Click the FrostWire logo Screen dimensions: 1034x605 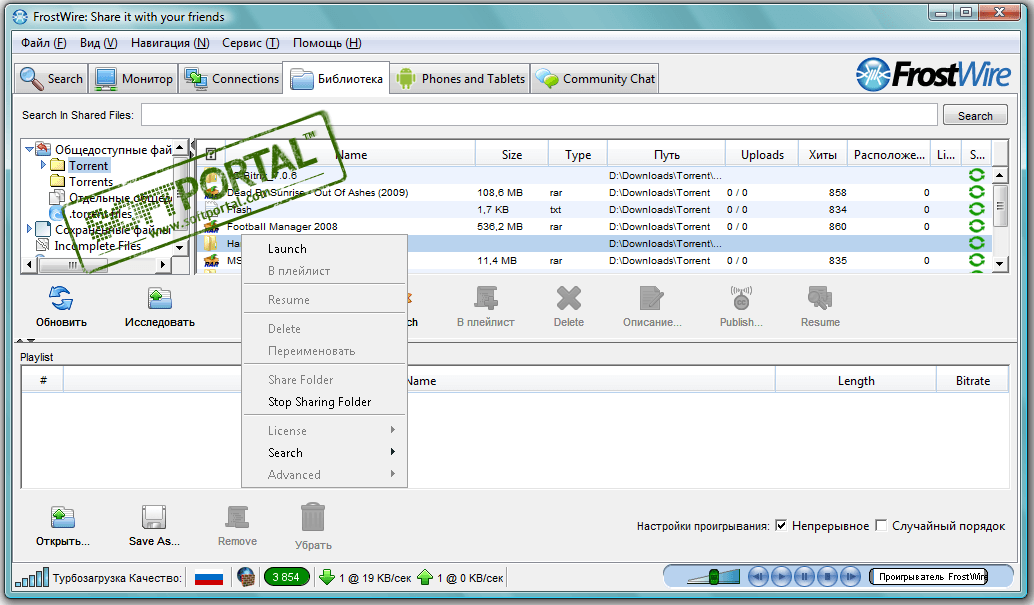click(933, 74)
